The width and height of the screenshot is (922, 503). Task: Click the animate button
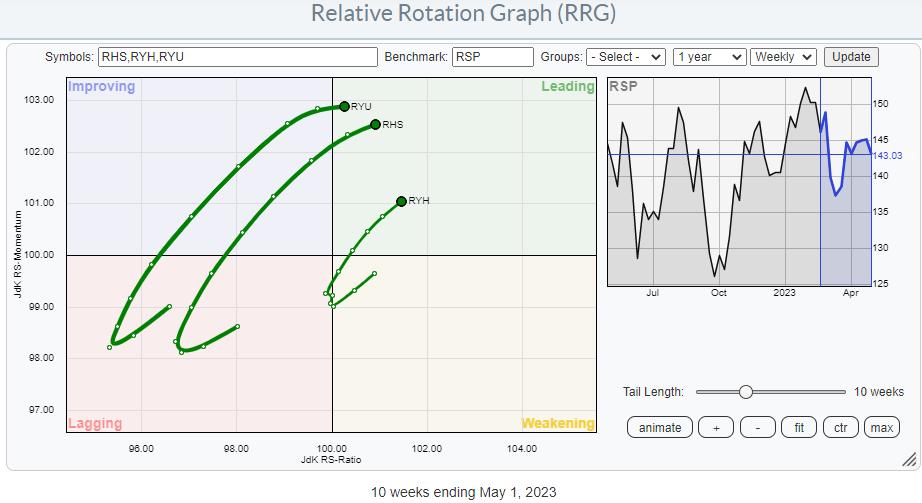(660, 427)
